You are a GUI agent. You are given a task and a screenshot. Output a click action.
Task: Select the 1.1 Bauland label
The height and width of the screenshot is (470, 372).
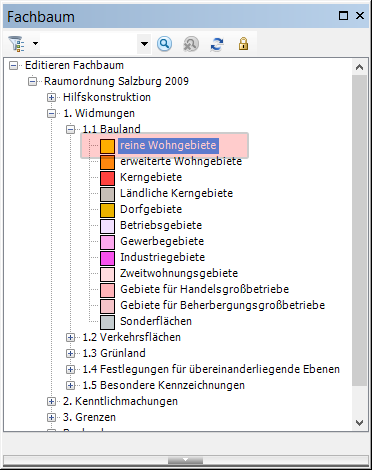point(111,129)
